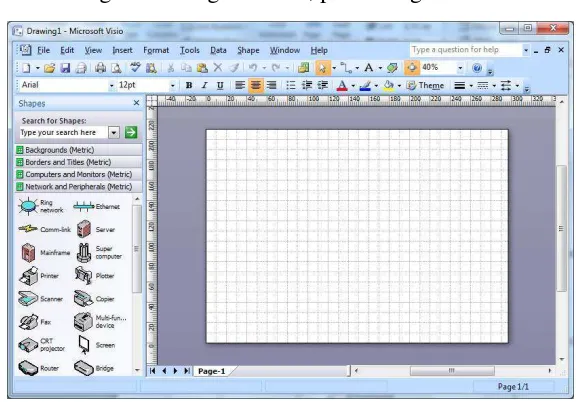Expand Computers and Monitors (Metric) stencil
The image size is (576, 402).
point(79,174)
